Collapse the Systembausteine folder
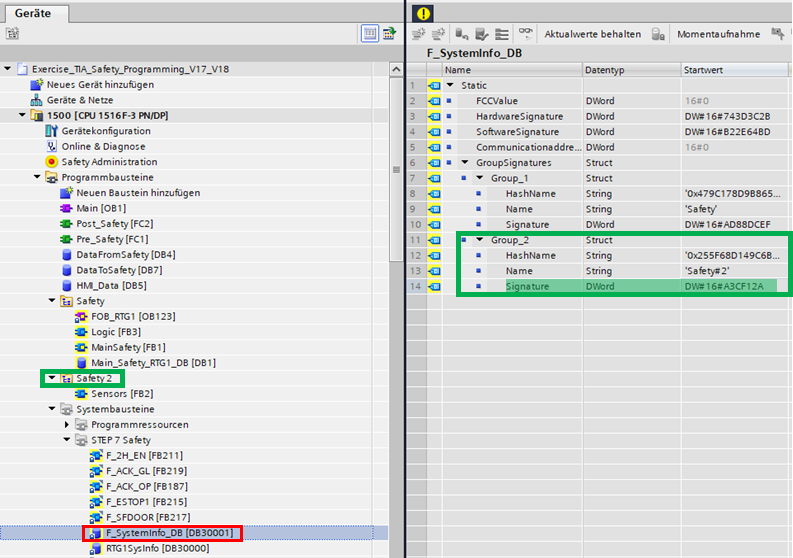The image size is (793, 558). 52,409
